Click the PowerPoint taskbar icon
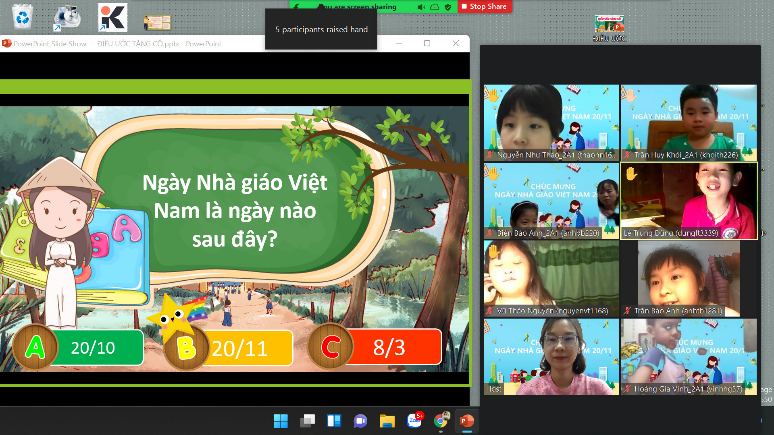Viewport: 774px width, 435px height. click(466, 421)
